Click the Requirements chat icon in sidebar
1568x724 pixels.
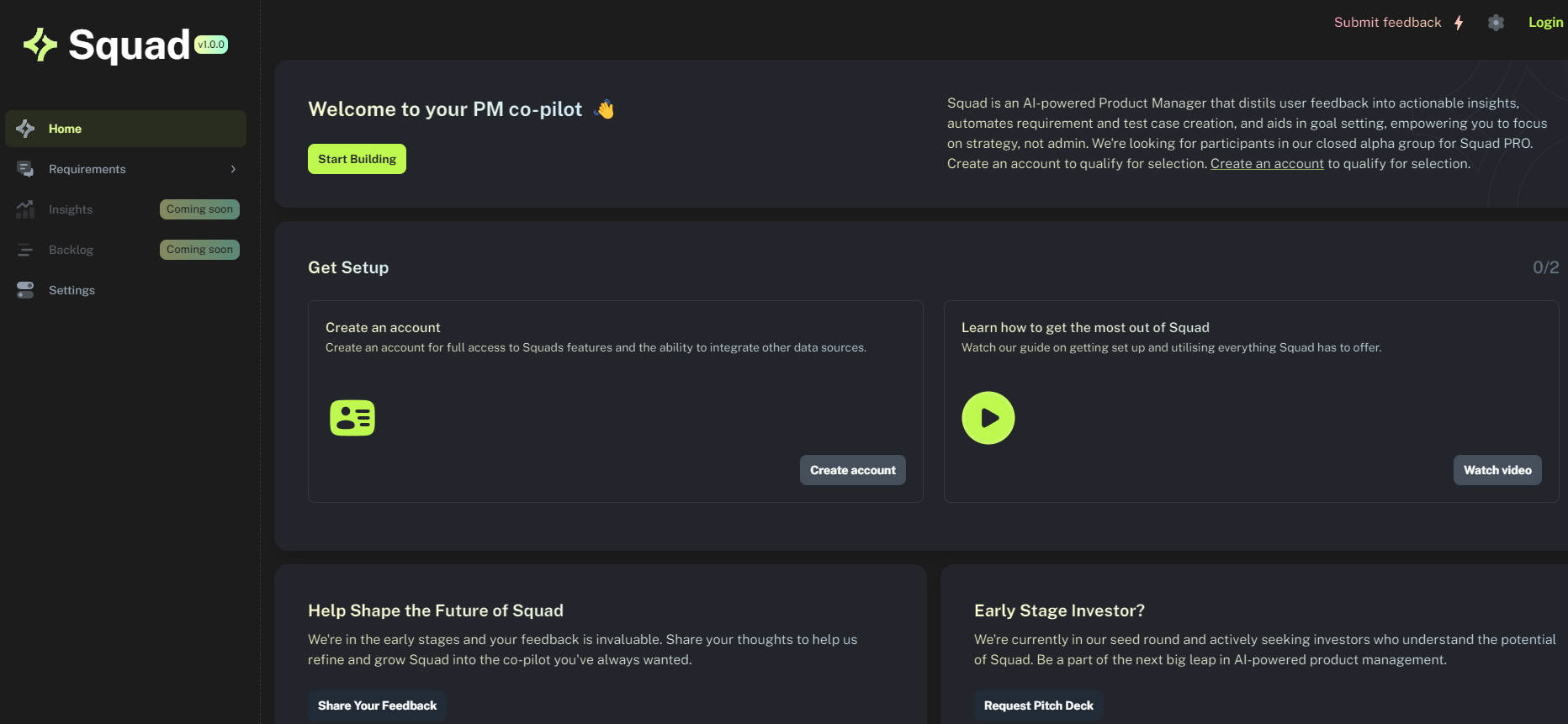25,169
